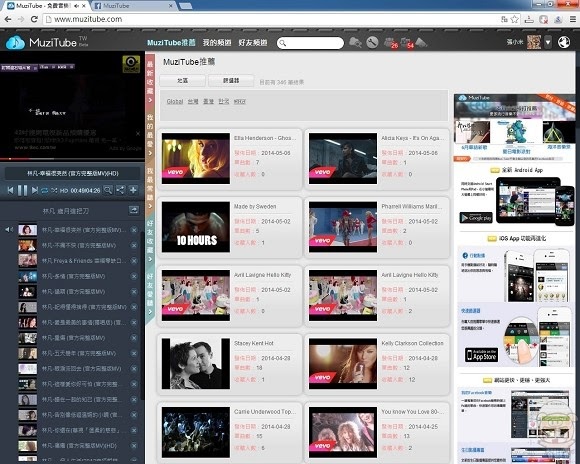Toggle shuffle mode in the player
This screenshot has width=580, height=464.
(x=54, y=190)
